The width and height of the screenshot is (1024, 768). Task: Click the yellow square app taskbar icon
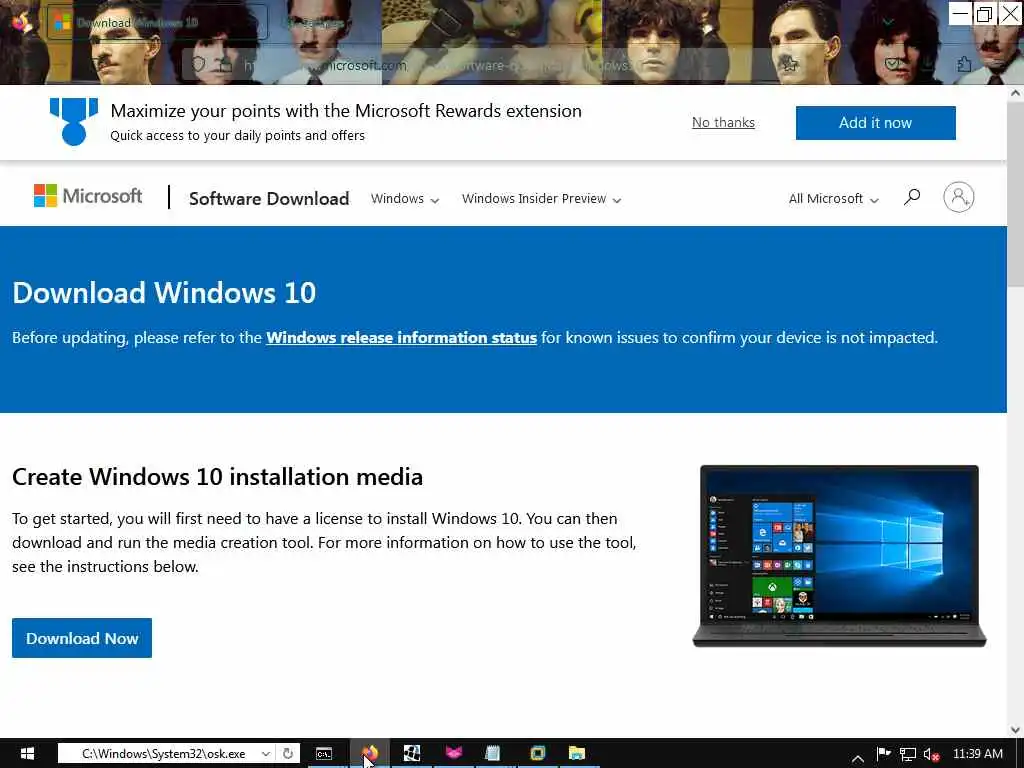[x=537, y=753]
